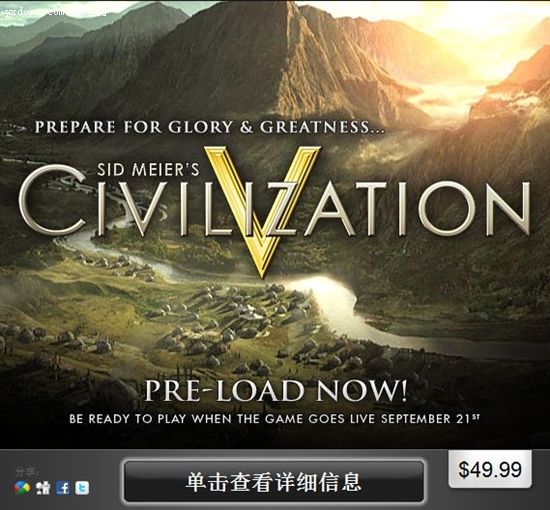Share via the Google Buzz icon
Screen dimensions: 550x510
[x=22, y=488]
